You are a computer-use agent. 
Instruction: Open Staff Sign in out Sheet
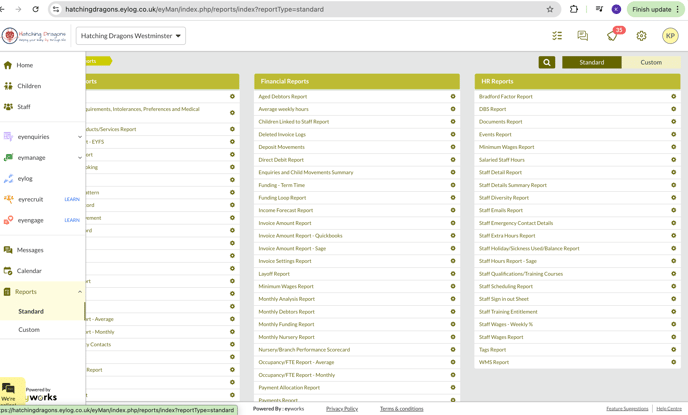(504, 299)
